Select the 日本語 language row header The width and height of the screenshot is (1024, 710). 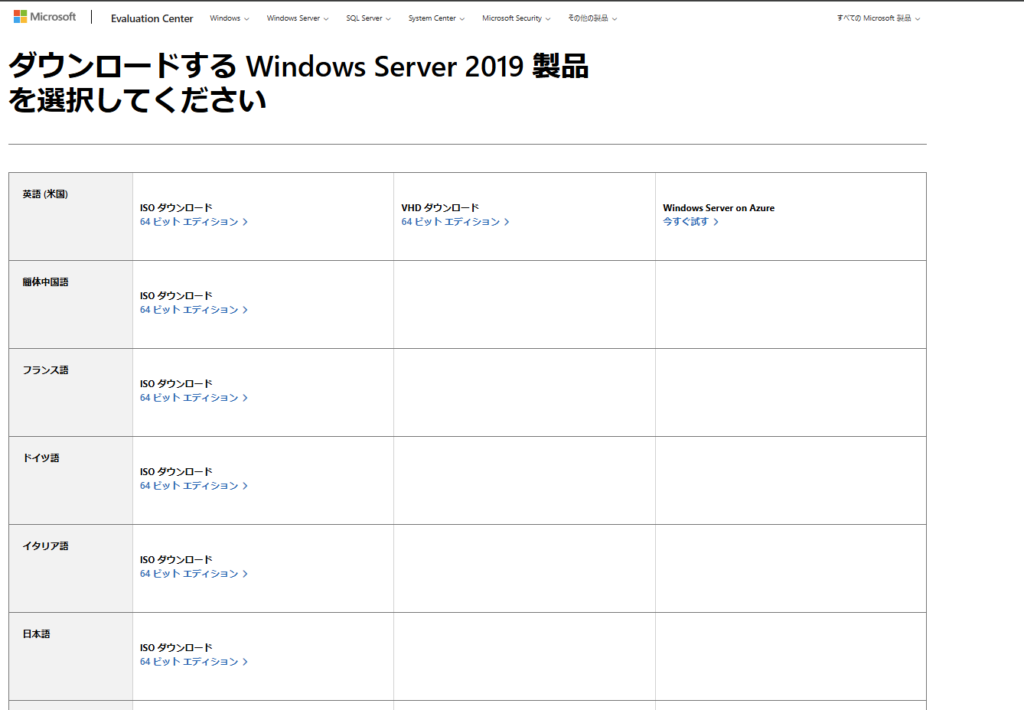click(x=36, y=634)
